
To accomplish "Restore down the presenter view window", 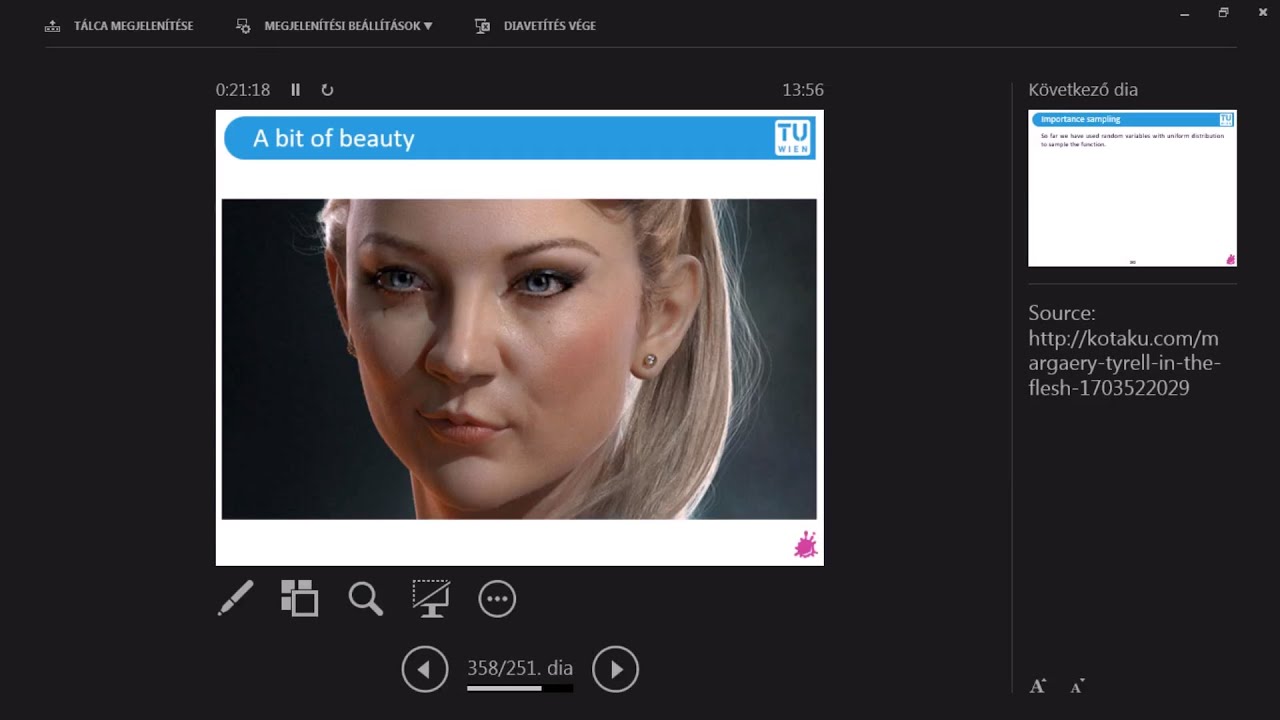I will click(x=1223, y=13).
